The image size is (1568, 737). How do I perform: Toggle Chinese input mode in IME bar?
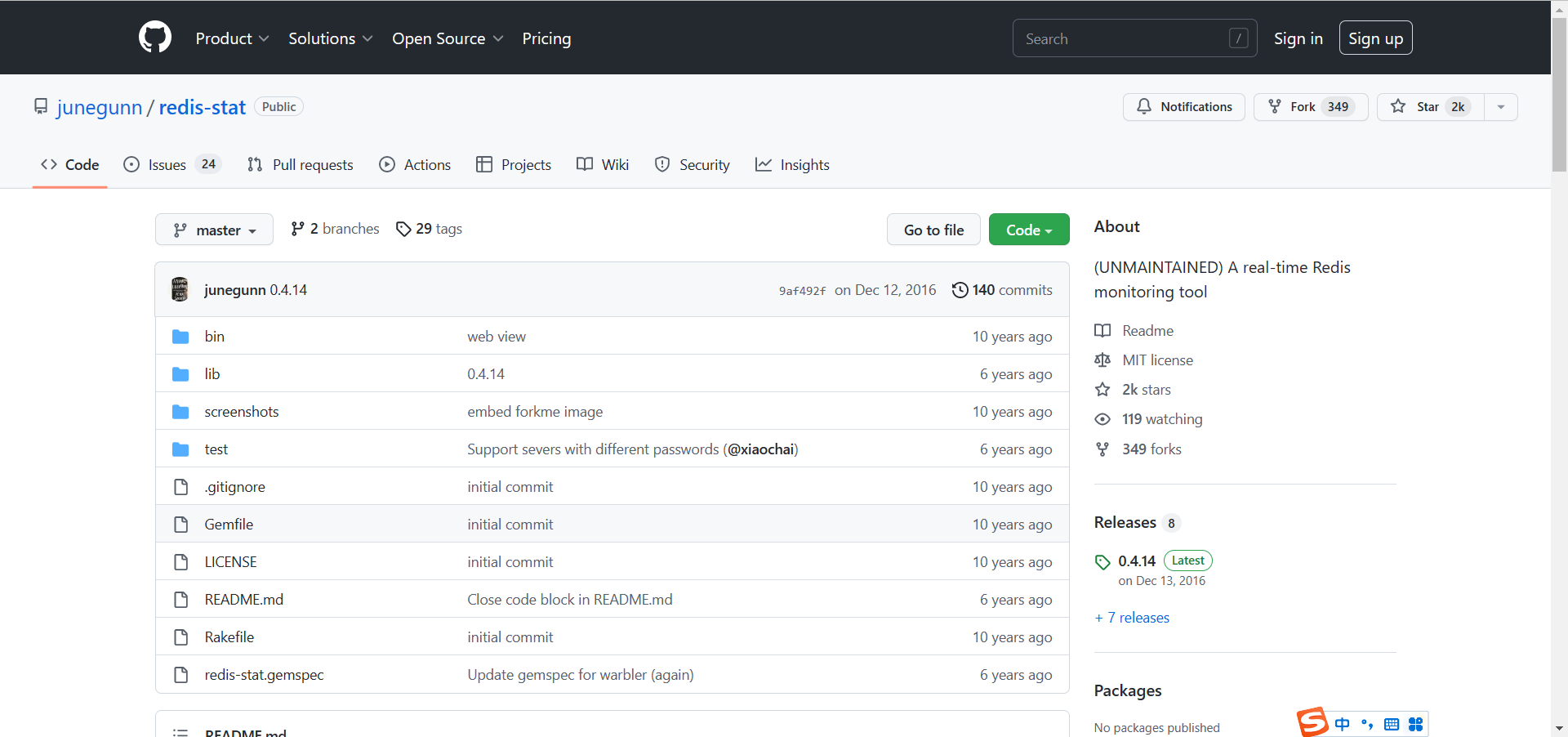[x=1342, y=724]
